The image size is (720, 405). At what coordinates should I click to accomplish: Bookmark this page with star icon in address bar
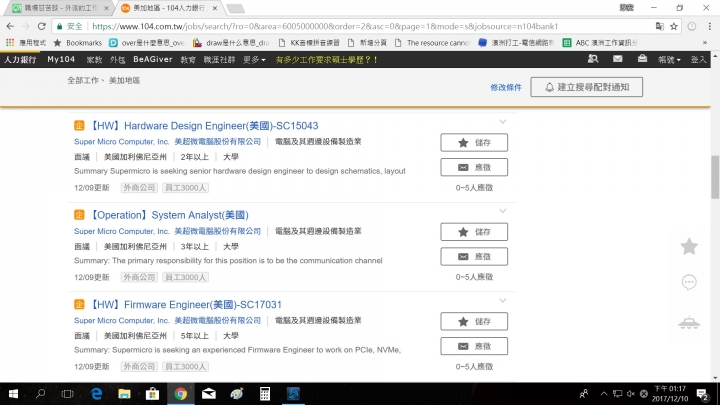pos(674,26)
